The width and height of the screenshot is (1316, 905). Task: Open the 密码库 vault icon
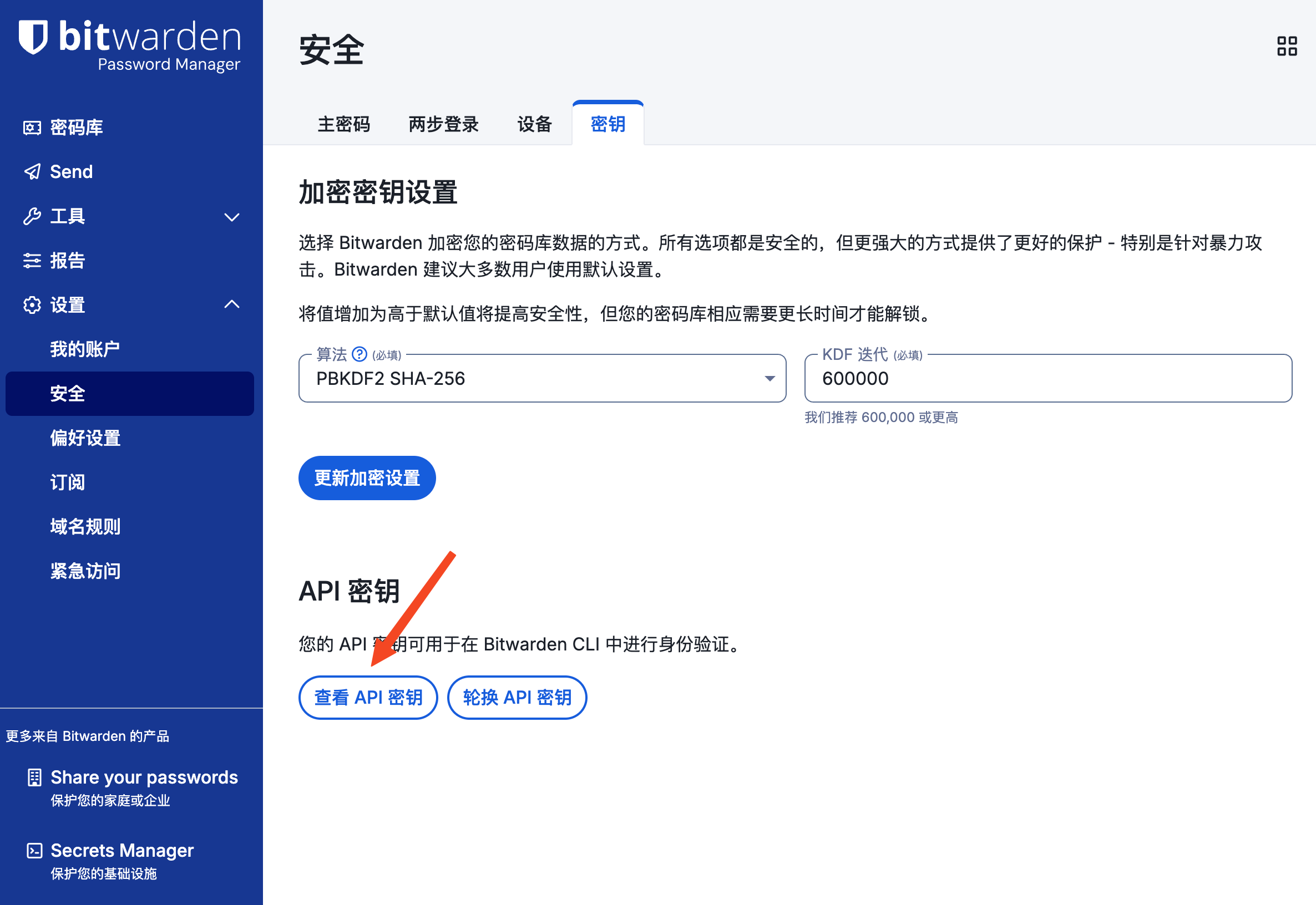tap(32, 128)
